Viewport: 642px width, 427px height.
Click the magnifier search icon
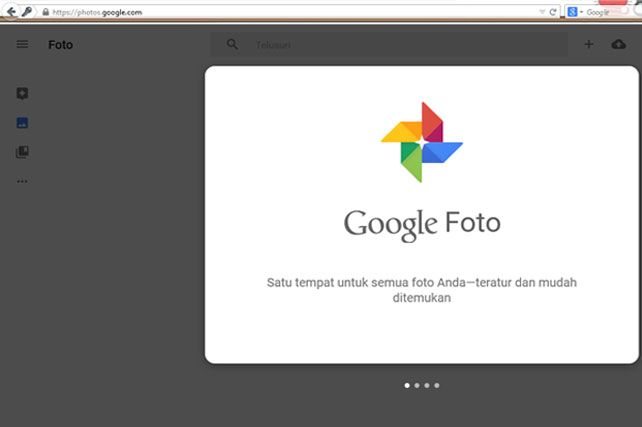pos(232,44)
